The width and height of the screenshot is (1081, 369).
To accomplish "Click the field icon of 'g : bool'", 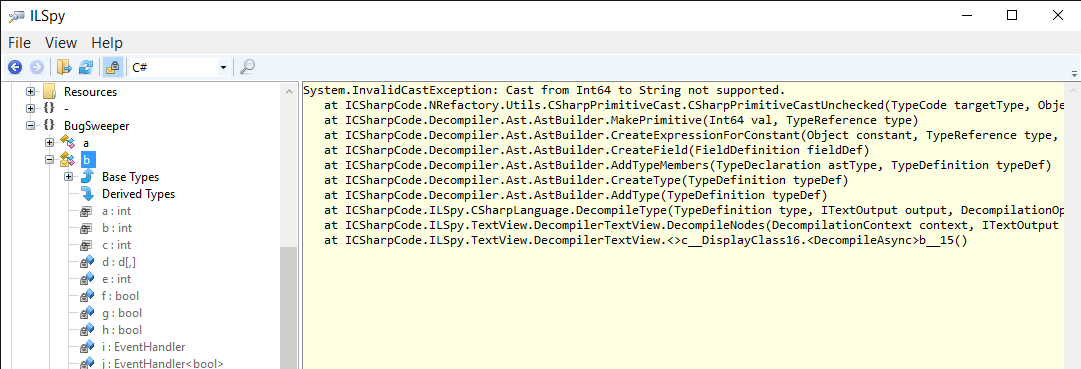I will [x=87, y=313].
